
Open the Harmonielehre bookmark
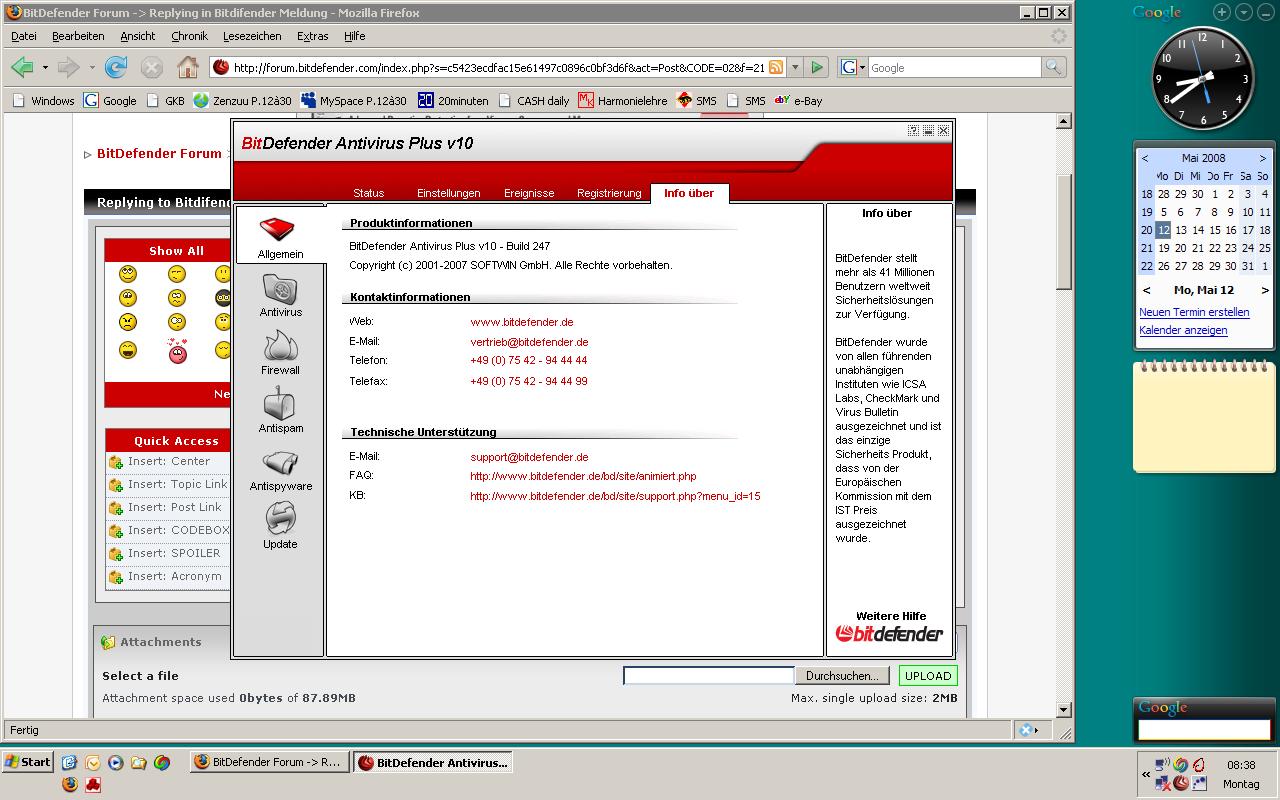(622, 100)
